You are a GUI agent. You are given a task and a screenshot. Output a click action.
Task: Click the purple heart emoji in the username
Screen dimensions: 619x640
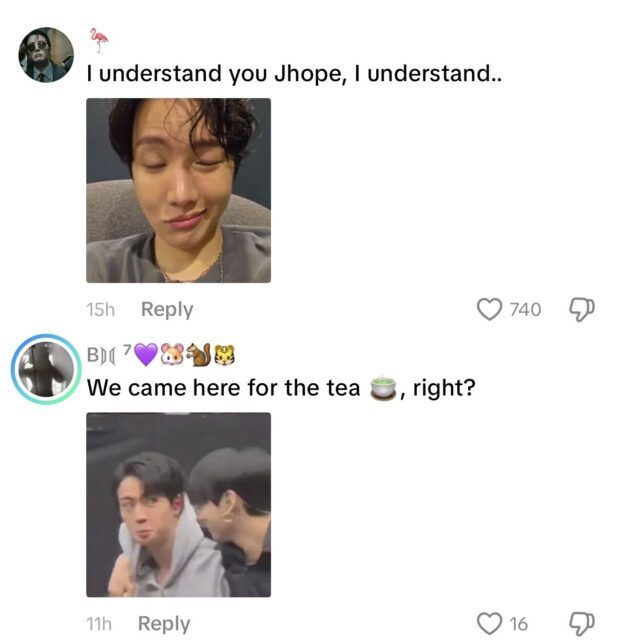pyautogui.click(x=146, y=354)
